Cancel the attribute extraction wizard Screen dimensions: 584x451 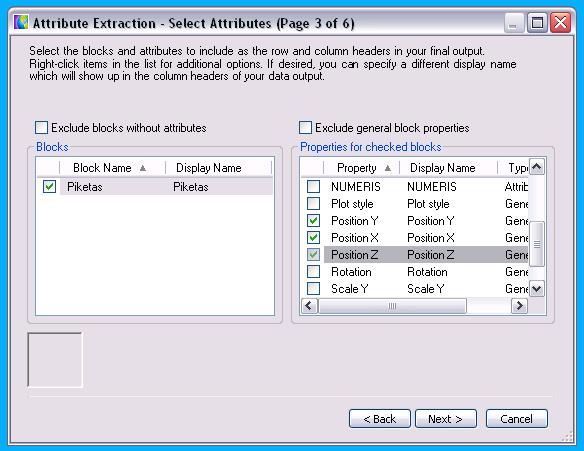tap(517, 419)
